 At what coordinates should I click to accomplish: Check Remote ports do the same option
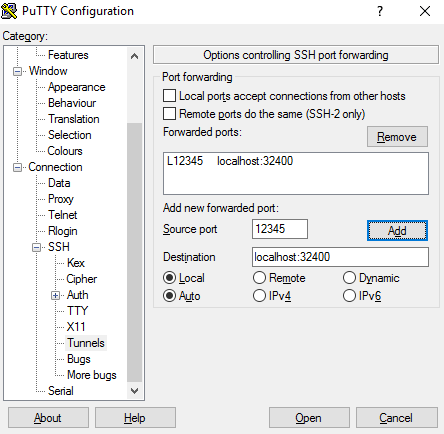[x=169, y=113]
